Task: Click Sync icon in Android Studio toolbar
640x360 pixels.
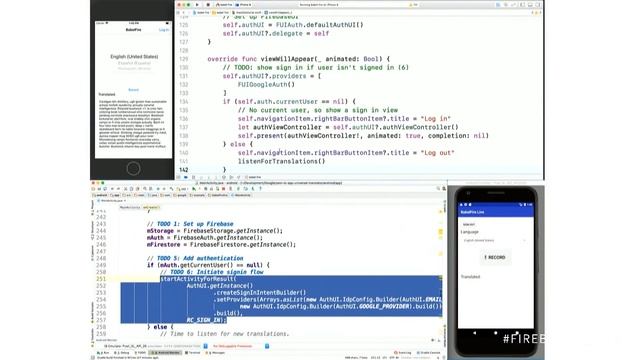Action: point(105,189)
